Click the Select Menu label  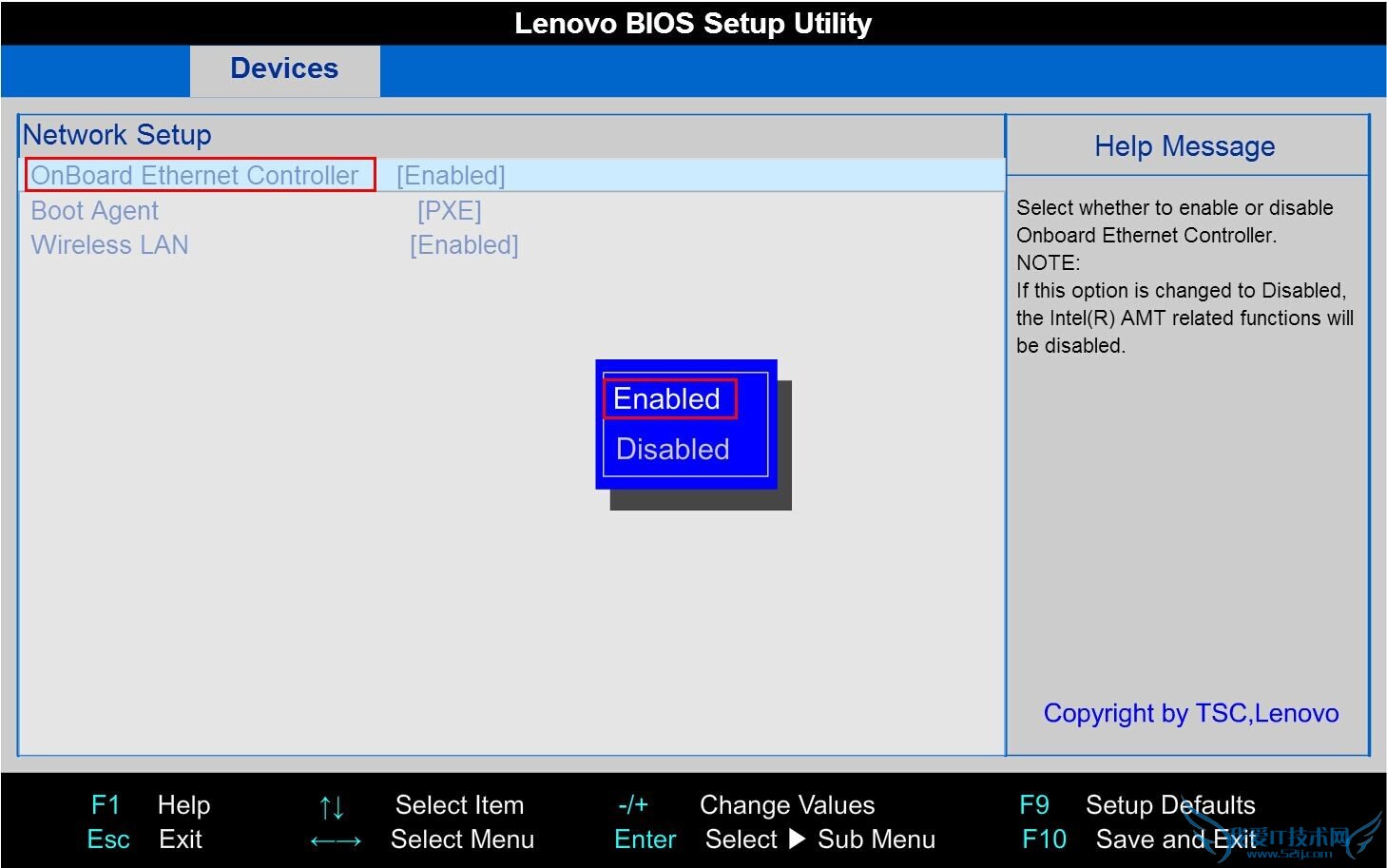point(462,839)
